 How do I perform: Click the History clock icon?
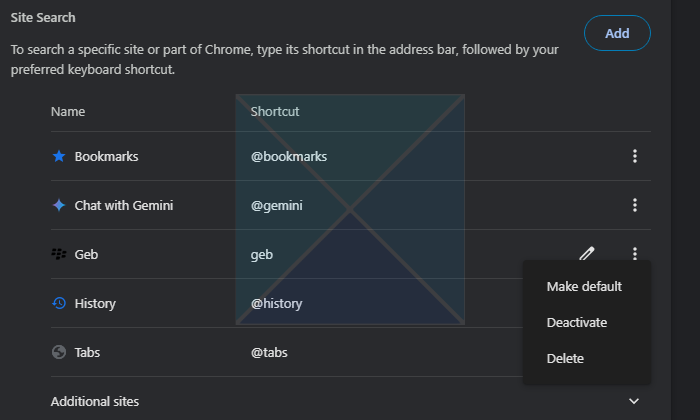(58, 303)
